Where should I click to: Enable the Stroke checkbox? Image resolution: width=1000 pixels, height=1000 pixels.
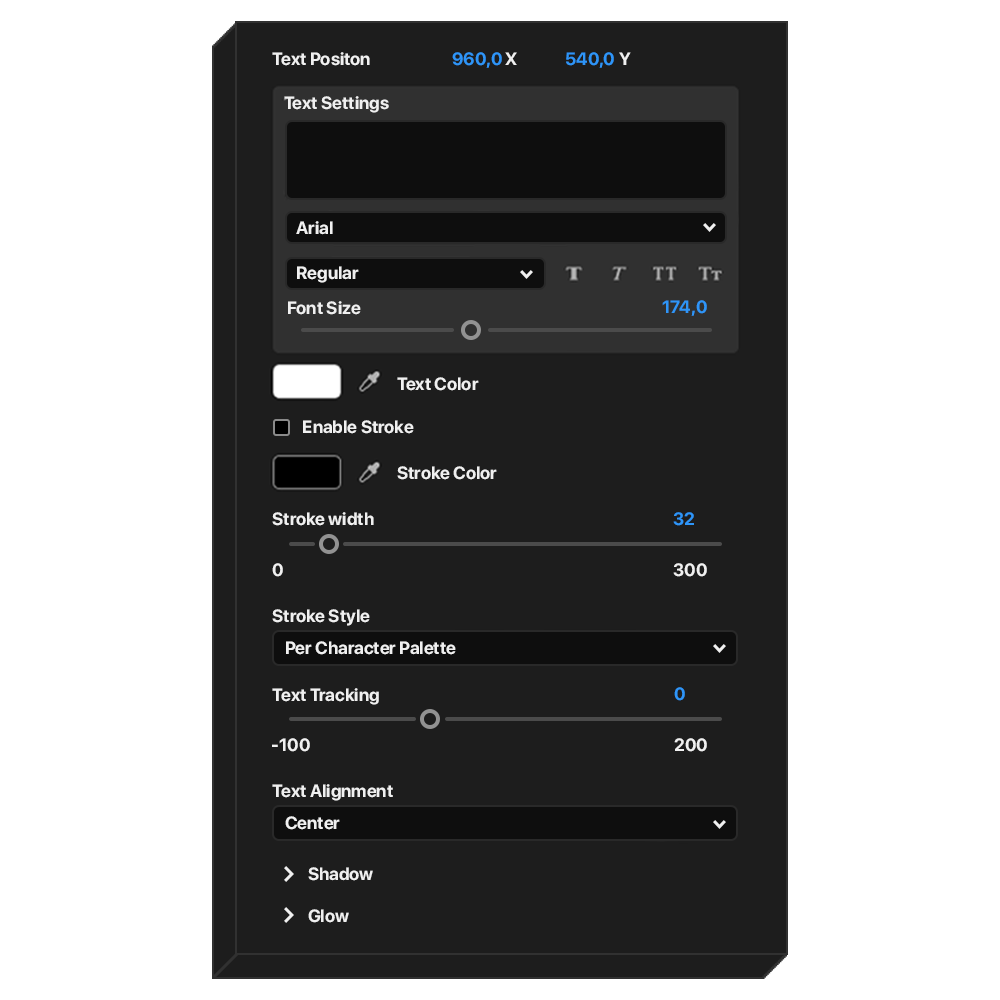[282, 428]
